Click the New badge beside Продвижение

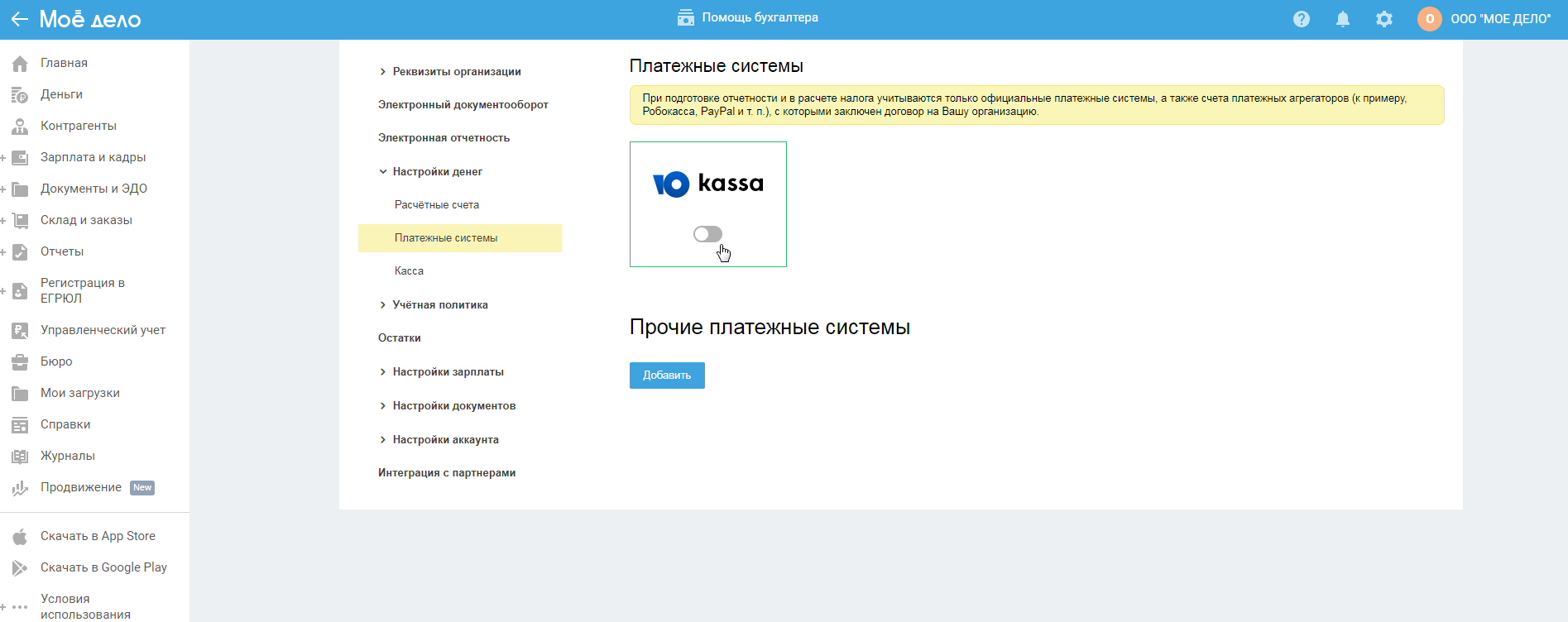[142, 488]
